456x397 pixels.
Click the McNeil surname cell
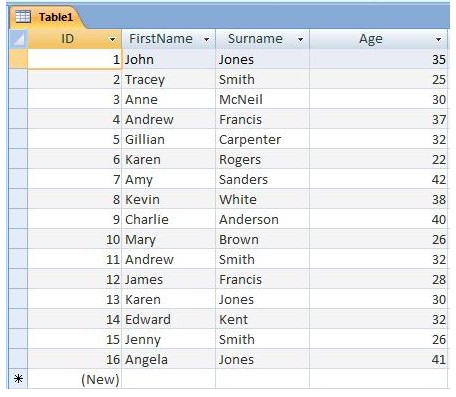(x=263, y=99)
